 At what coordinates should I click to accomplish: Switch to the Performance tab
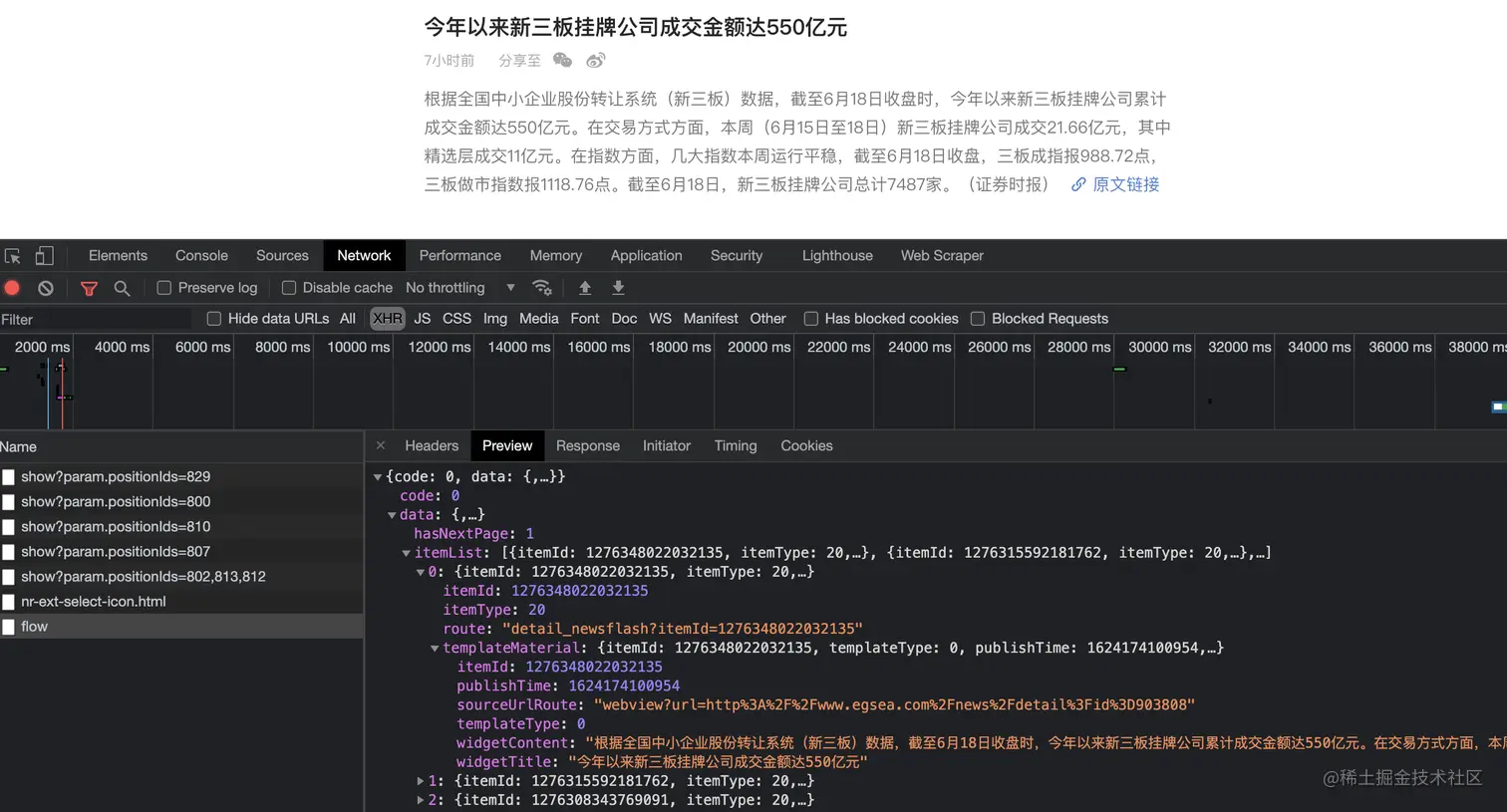(460, 256)
